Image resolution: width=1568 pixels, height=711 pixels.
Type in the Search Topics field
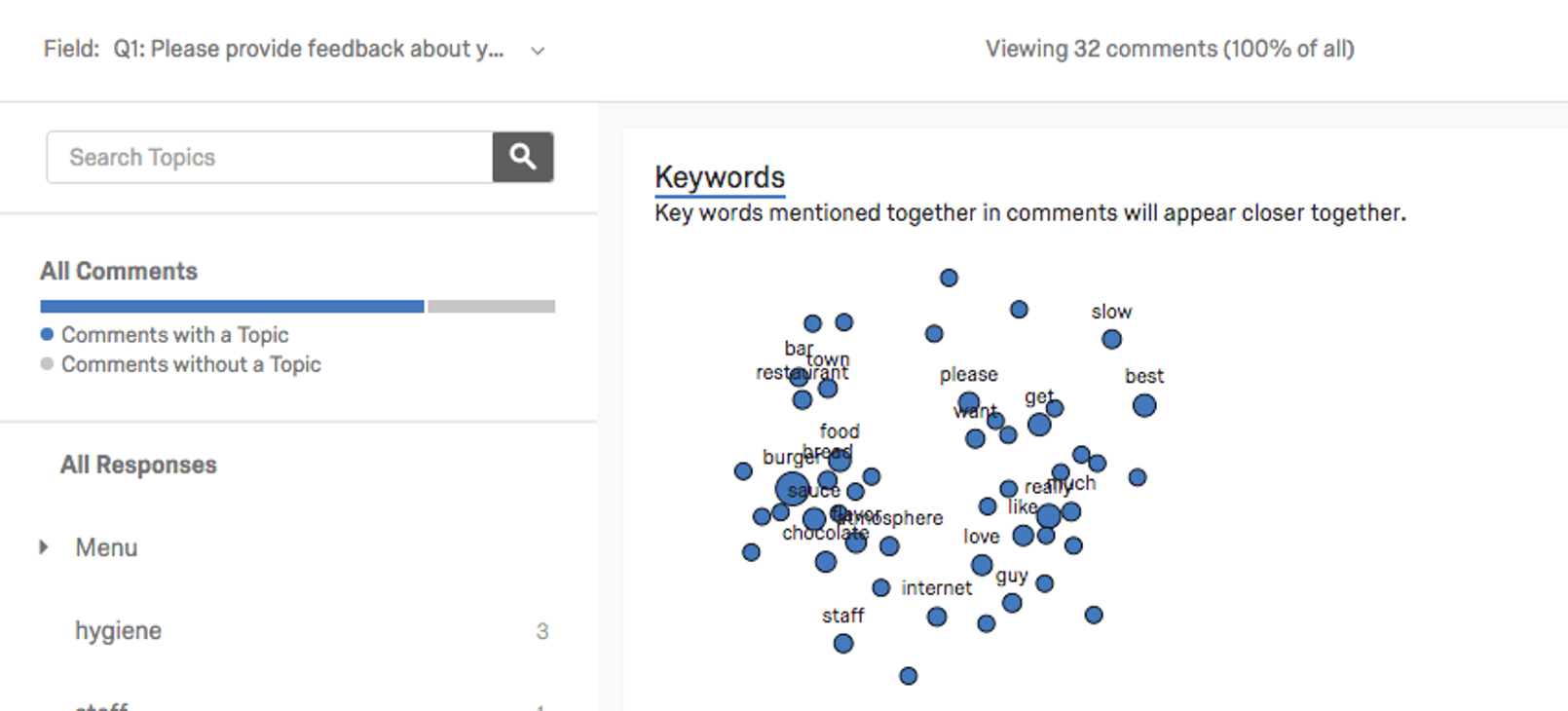click(270, 157)
